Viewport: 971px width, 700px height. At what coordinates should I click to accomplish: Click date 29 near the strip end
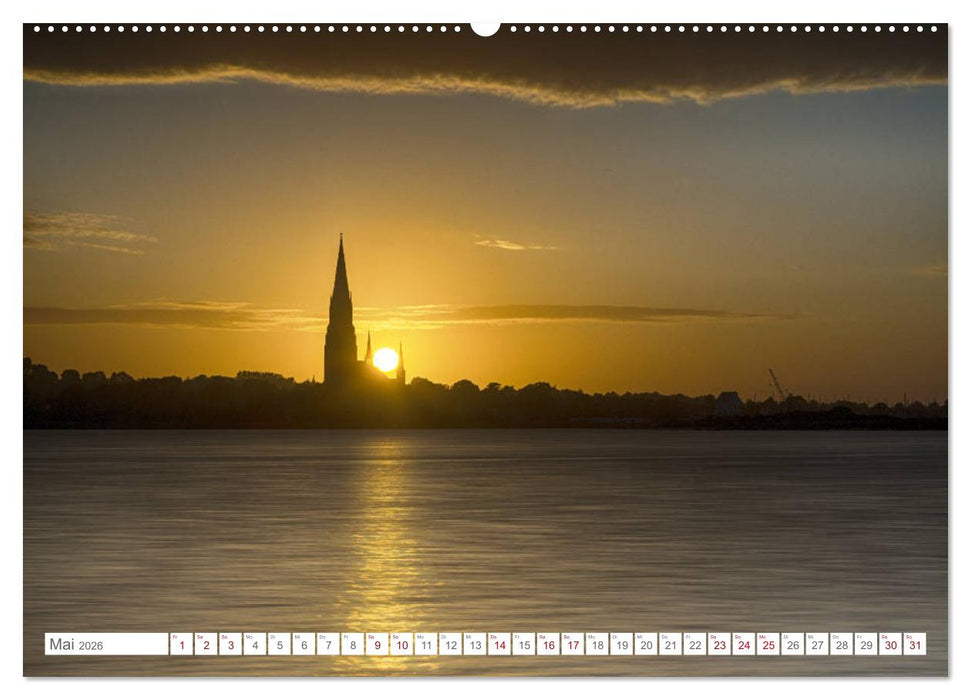click(x=866, y=644)
